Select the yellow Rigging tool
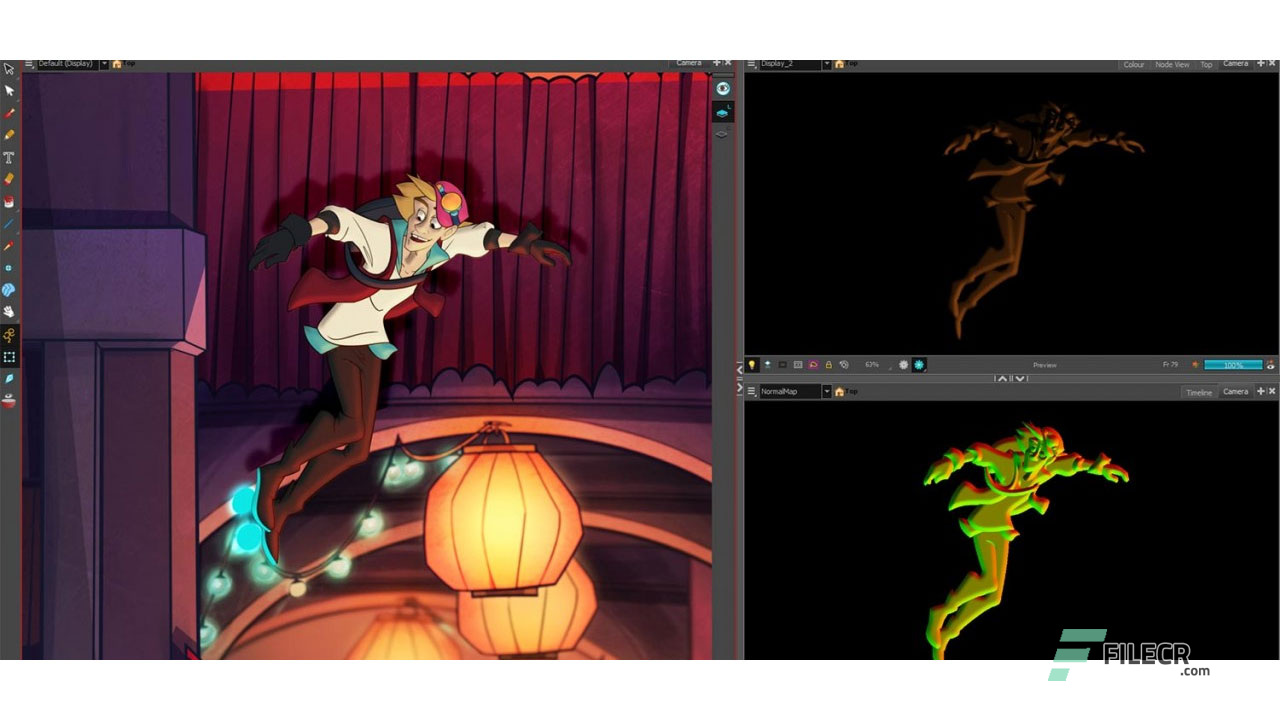The image size is (1280, 720). coord(9,335)
